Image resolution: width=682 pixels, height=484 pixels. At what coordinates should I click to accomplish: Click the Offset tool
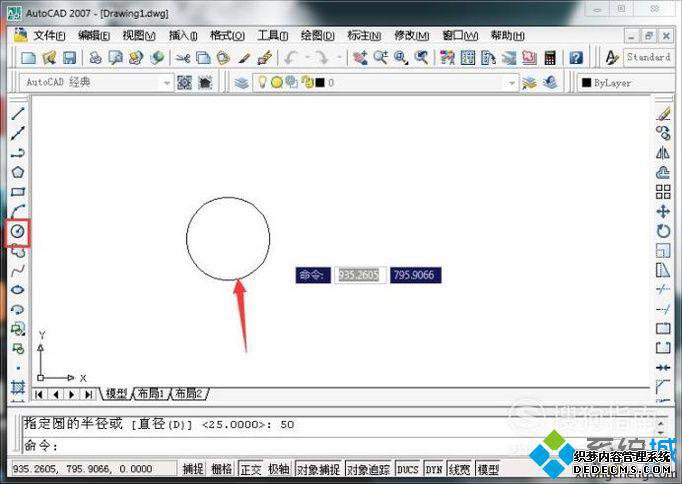(663, 172)
